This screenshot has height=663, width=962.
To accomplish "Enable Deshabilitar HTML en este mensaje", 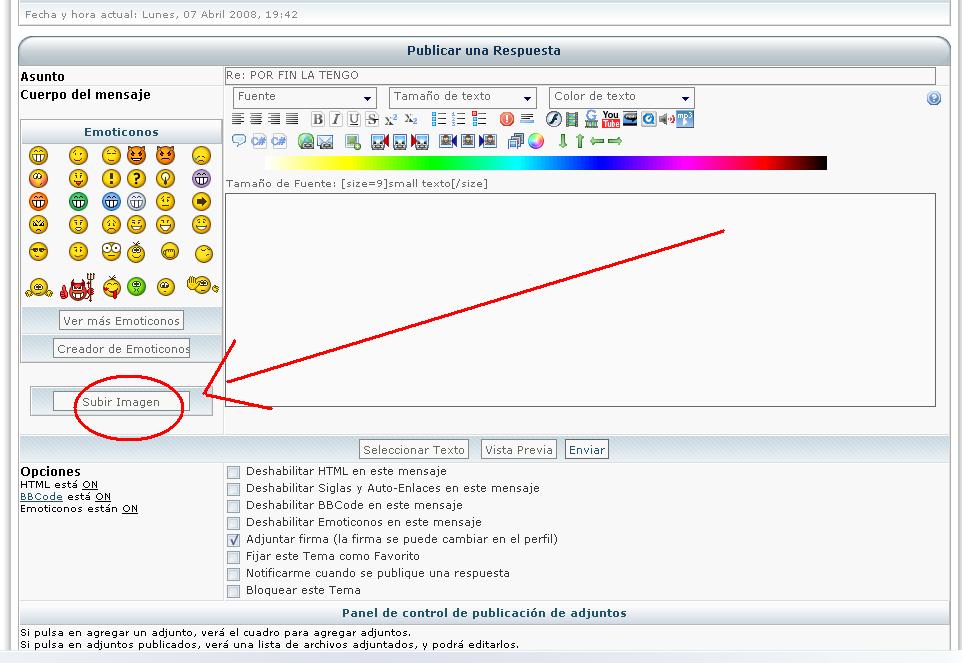I will 233,472.
